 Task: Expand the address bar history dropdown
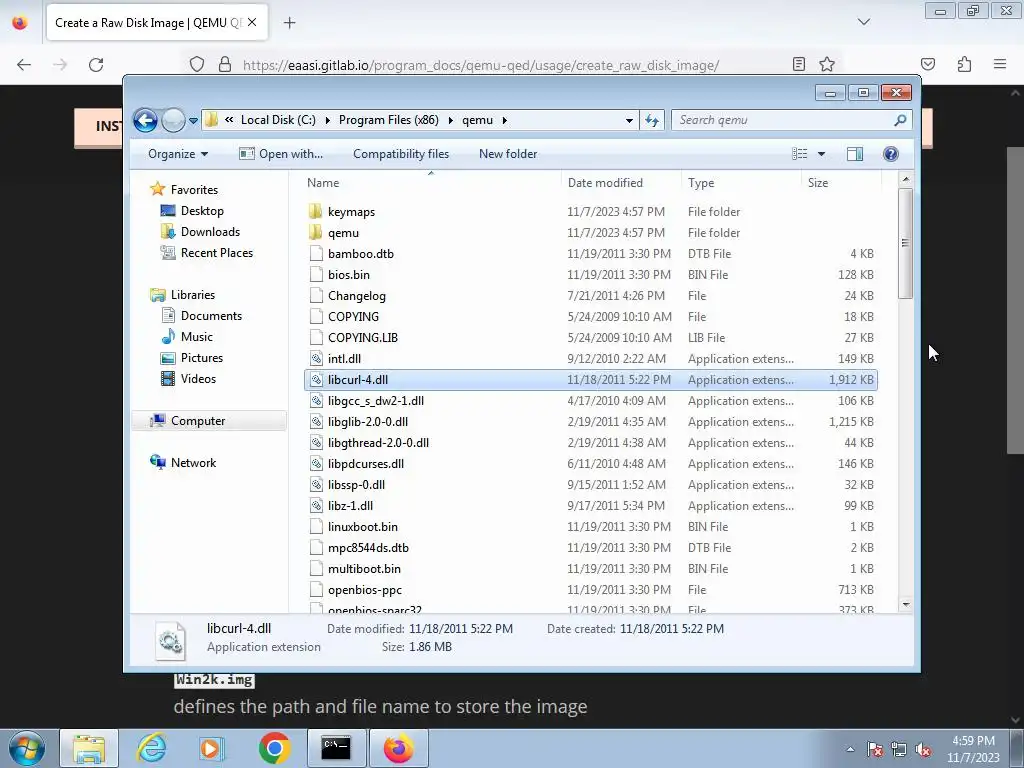pos(629,121)
